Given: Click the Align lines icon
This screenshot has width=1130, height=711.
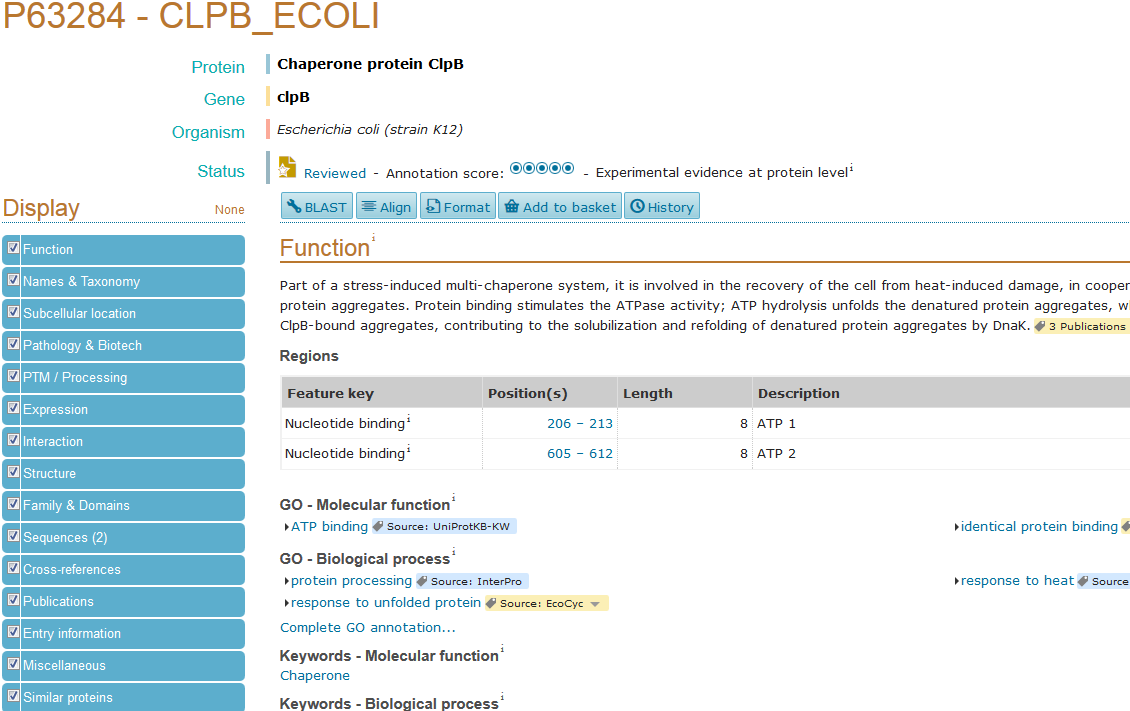Looking at the screenshot, I should pyautogui.click(x=368, y=207).
